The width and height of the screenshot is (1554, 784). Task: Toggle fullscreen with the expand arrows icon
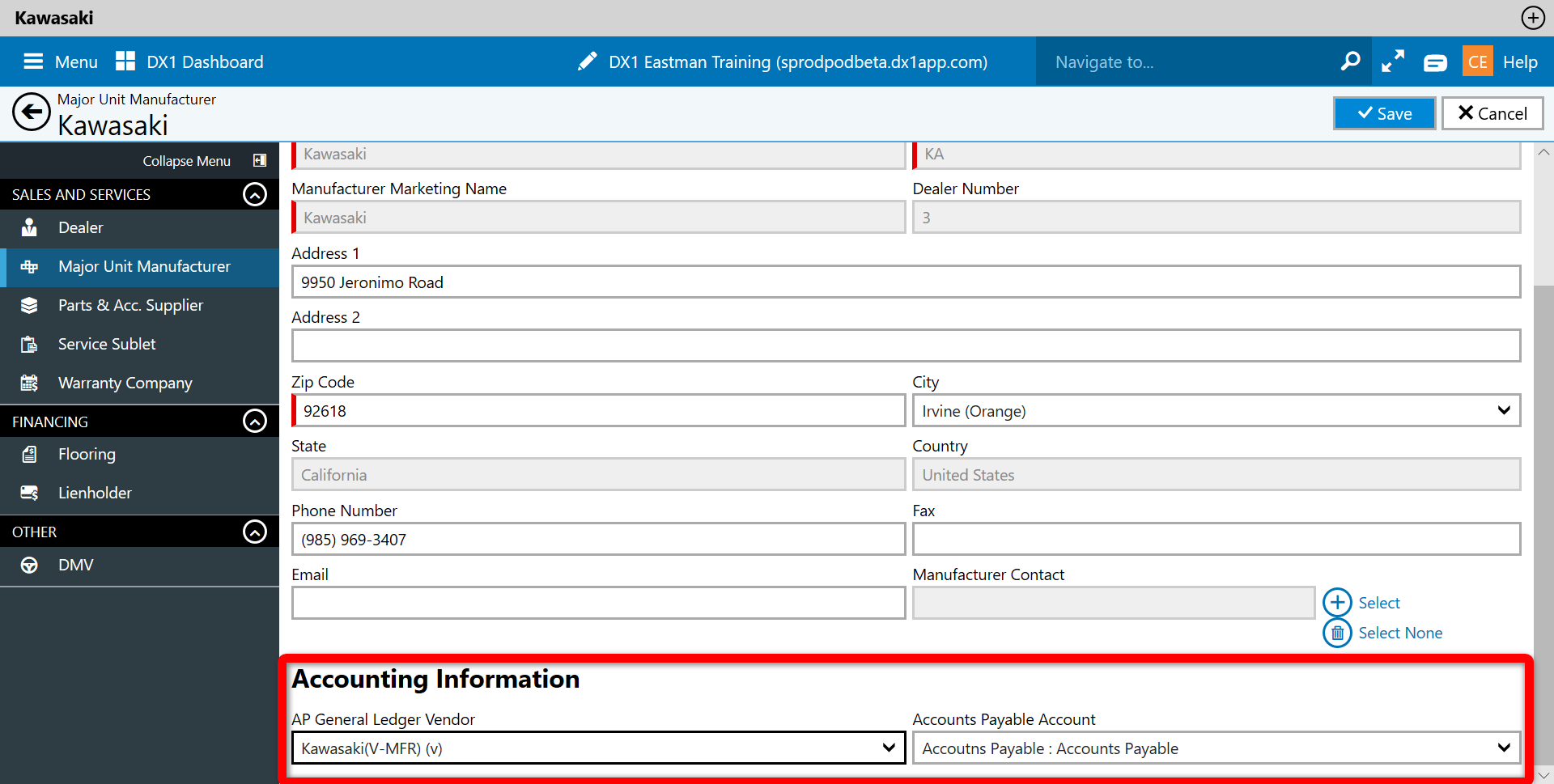(1393, 61)
